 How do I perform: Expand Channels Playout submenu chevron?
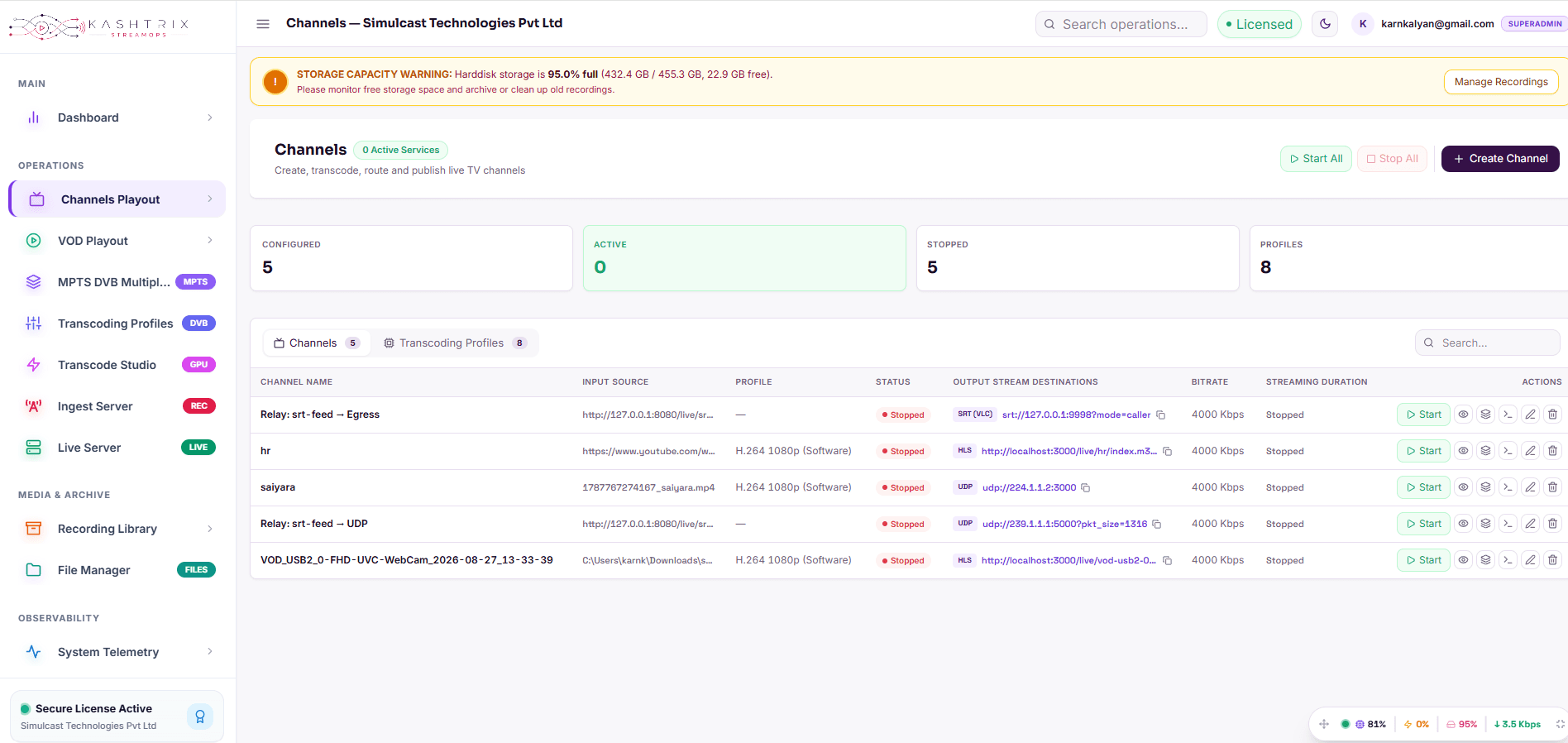(x=210, y=199)
